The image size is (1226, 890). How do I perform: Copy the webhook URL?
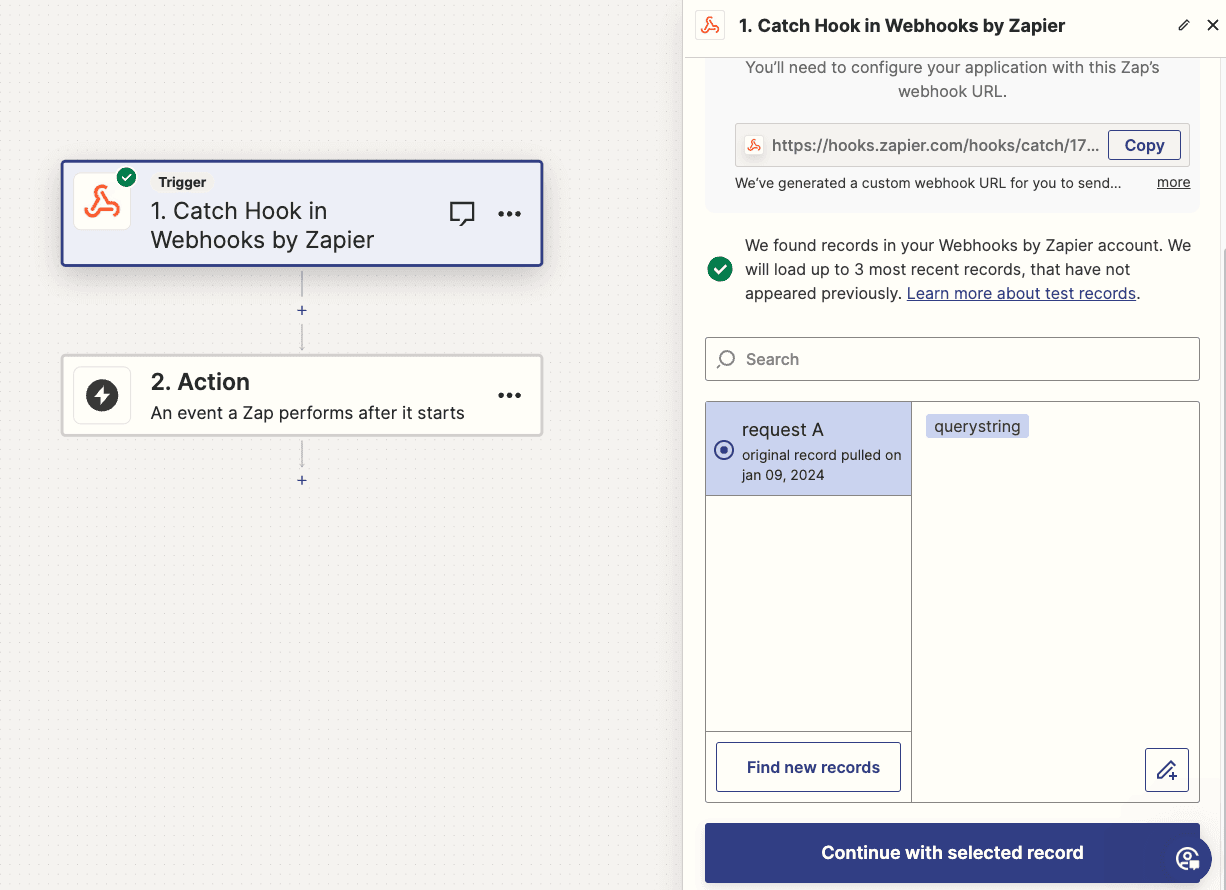1144,145
